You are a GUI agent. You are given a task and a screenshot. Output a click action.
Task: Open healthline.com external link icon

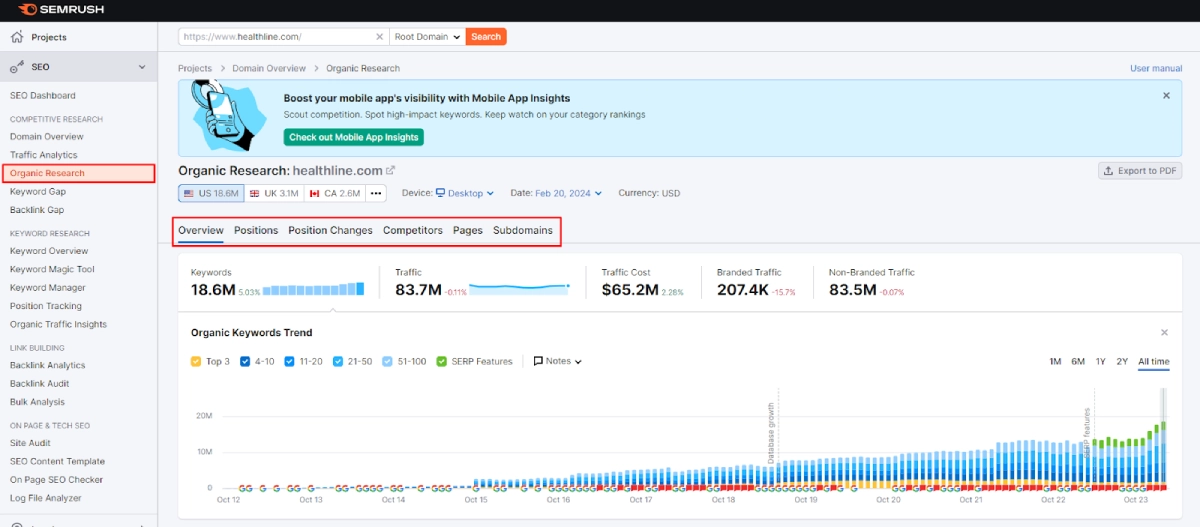[x=391, y=171]
